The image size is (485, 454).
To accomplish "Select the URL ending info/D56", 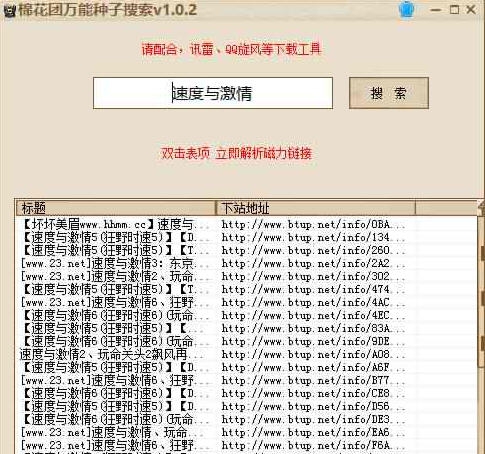I will 313,406.
